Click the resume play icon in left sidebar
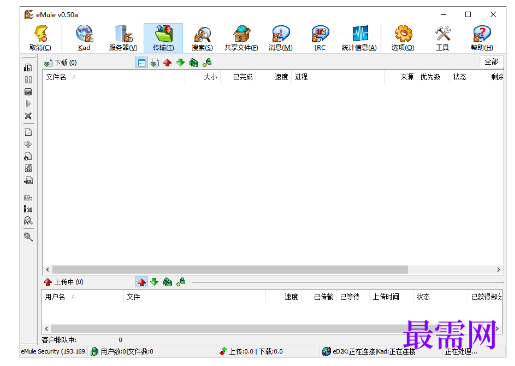The image size is (515, 366). pyautogui.click(x=28, y=104)
